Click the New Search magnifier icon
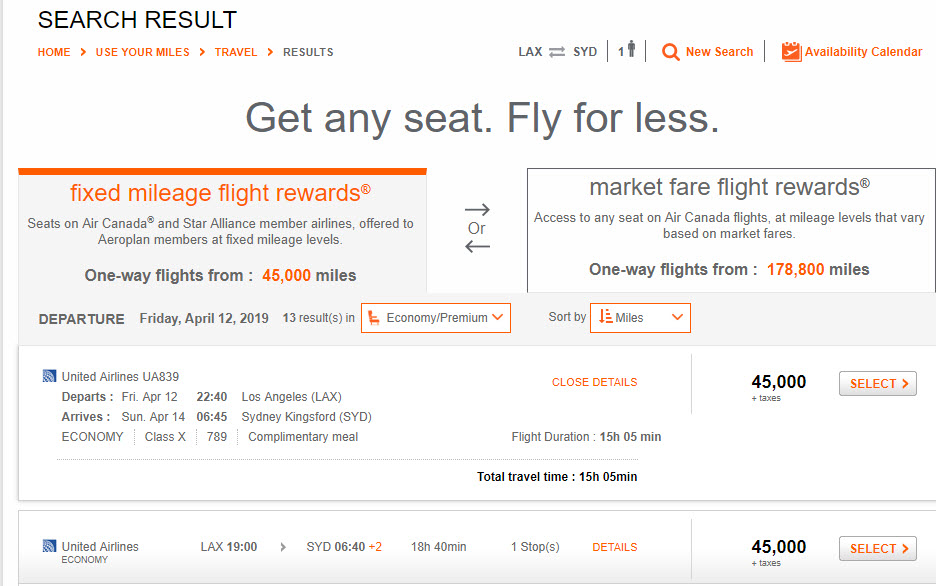Viewport: 936px width, 586px height. (x=670, y=52)
